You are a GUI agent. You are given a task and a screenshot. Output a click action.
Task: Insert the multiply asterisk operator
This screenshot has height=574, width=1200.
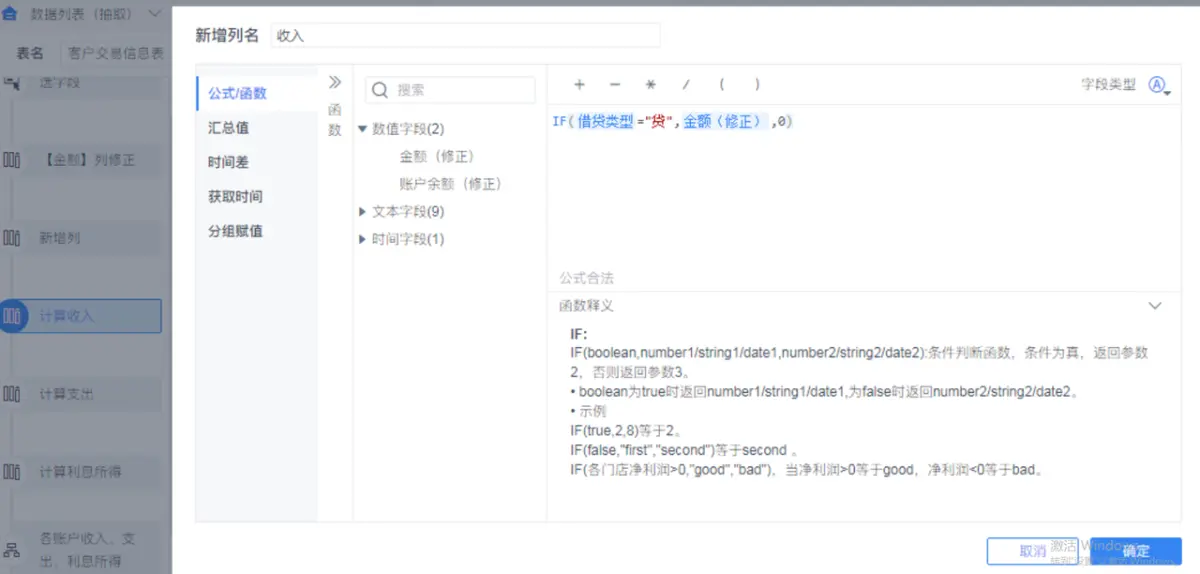[x=650, y=85]
